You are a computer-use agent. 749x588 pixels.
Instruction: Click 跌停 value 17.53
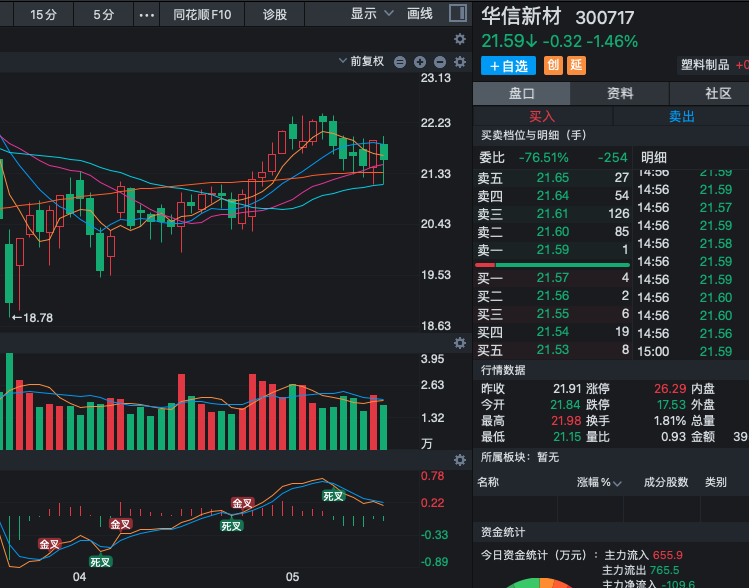coord(671,405)
